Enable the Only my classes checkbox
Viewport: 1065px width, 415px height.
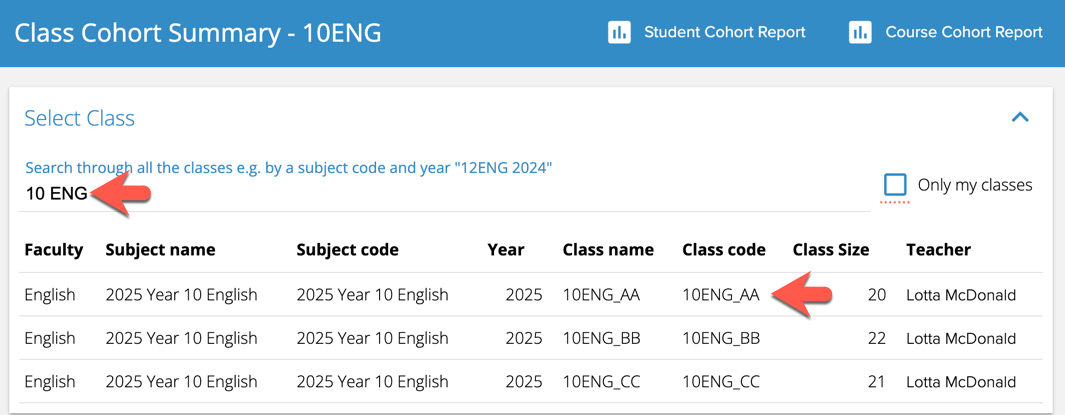(895, 185)
